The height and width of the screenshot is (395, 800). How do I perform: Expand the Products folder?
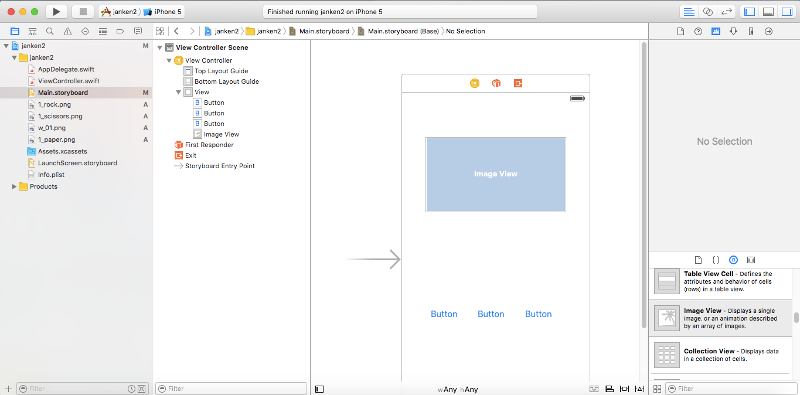point(14,186)
